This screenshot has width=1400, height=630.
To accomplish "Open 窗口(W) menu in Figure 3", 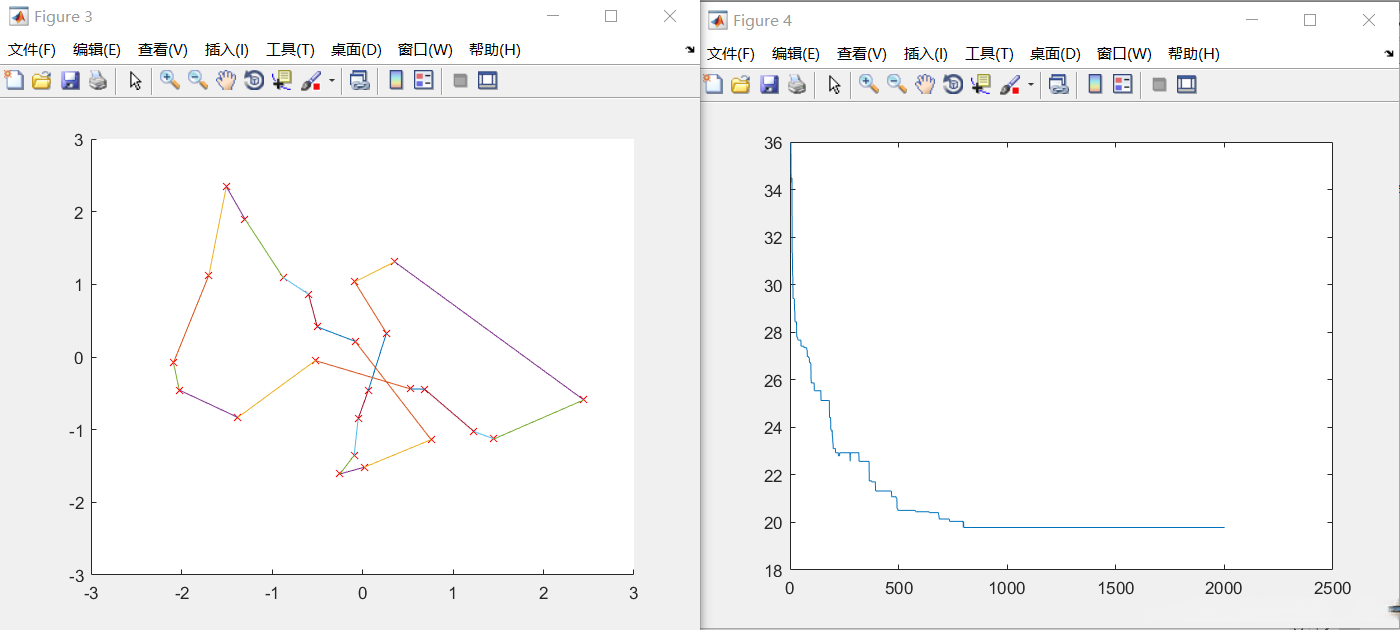I will (x=425, y=50).
